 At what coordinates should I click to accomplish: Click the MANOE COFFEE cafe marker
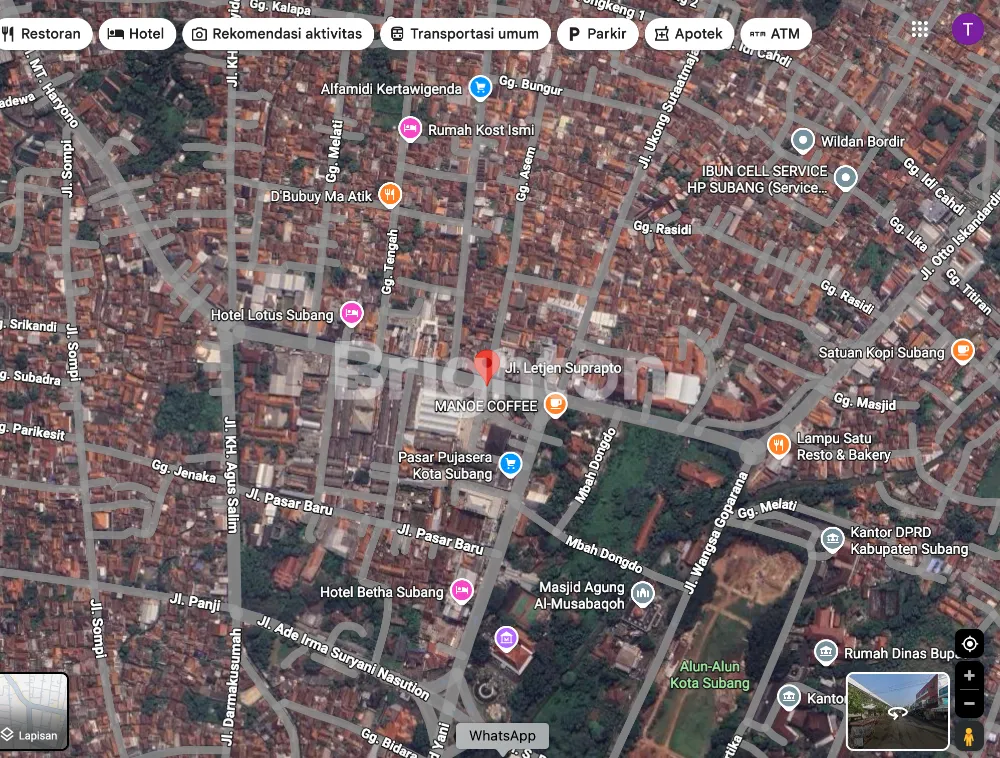point(555,405)
